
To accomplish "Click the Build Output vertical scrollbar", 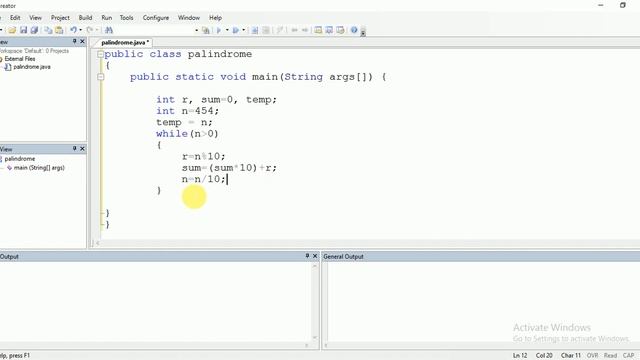I will click(315, 302).
